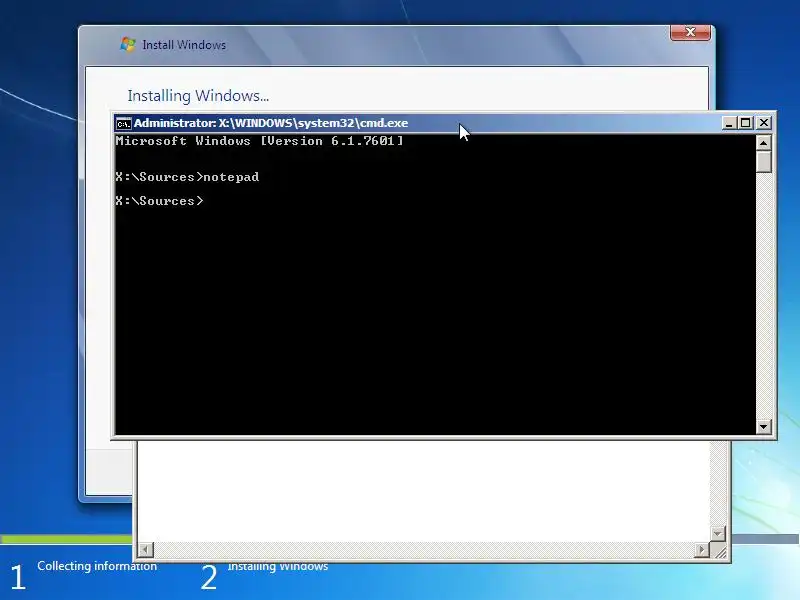Maximize the Administrator cmd.exe window

[746, 123]
